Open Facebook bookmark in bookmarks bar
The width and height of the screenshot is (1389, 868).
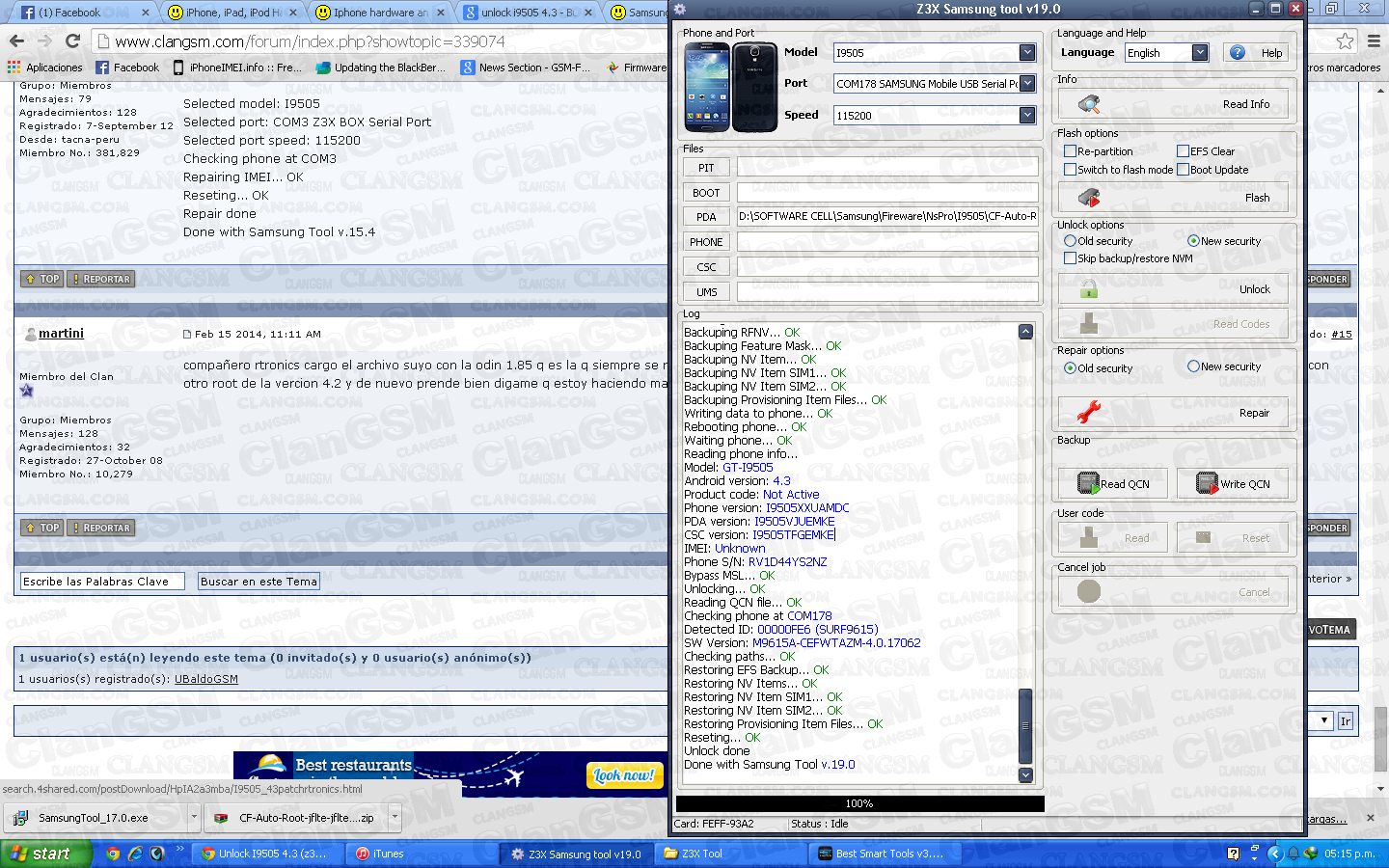pos(127,68)
